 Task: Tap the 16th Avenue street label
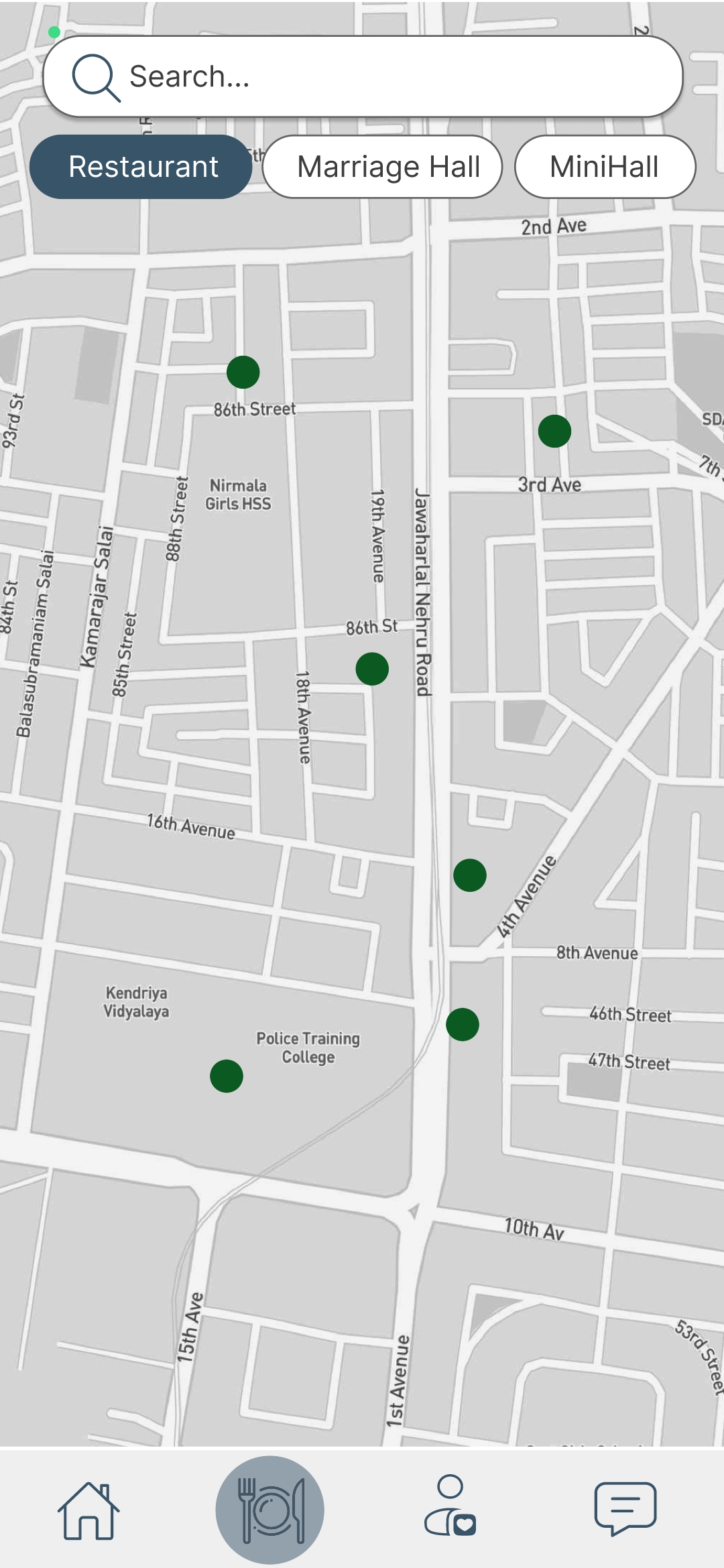pos(191,827)
